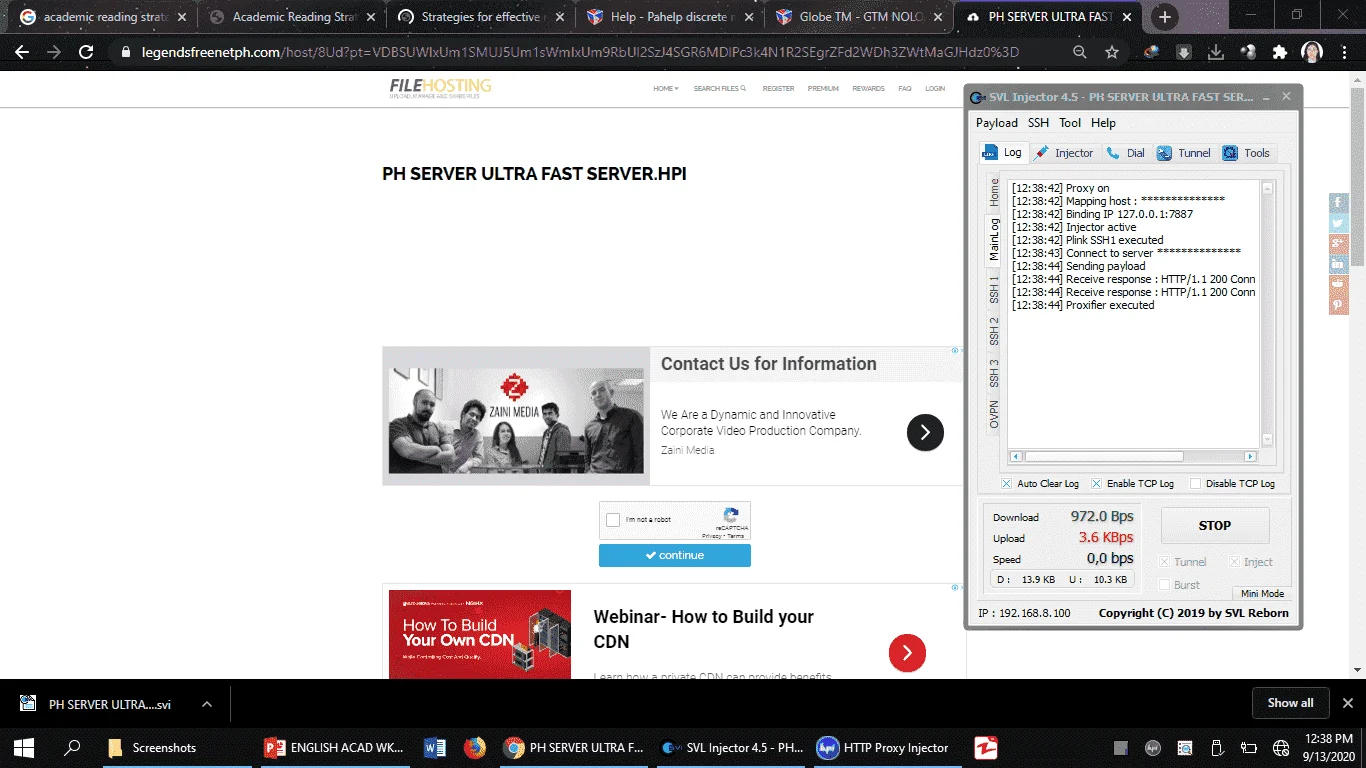
Task: Click the blue continue button
Action: (x=675, y=555)
